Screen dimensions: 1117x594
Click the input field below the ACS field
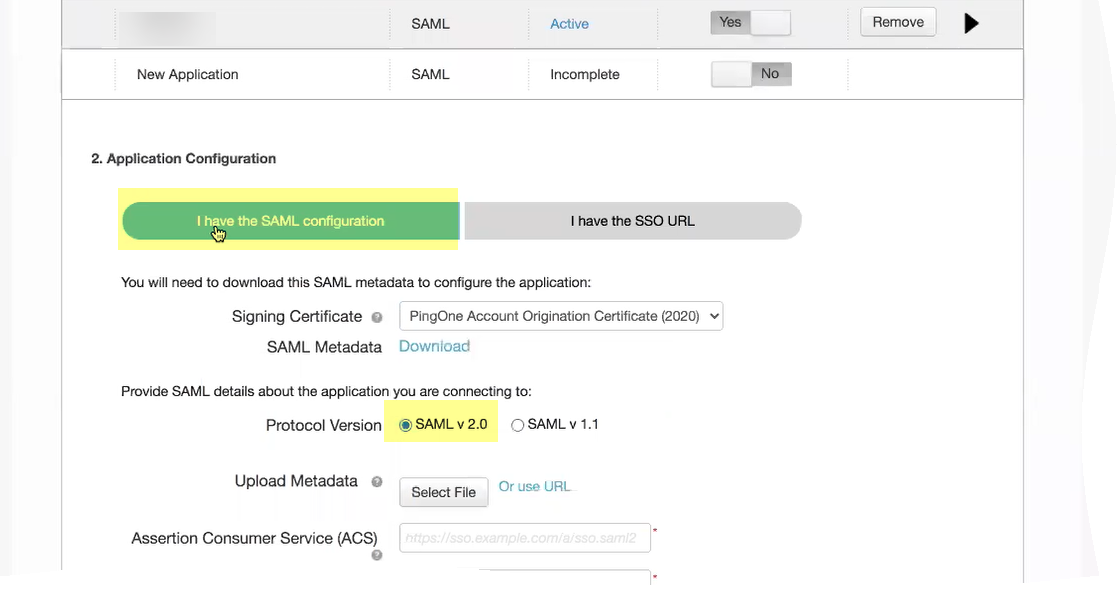click(x=565, y=578)
